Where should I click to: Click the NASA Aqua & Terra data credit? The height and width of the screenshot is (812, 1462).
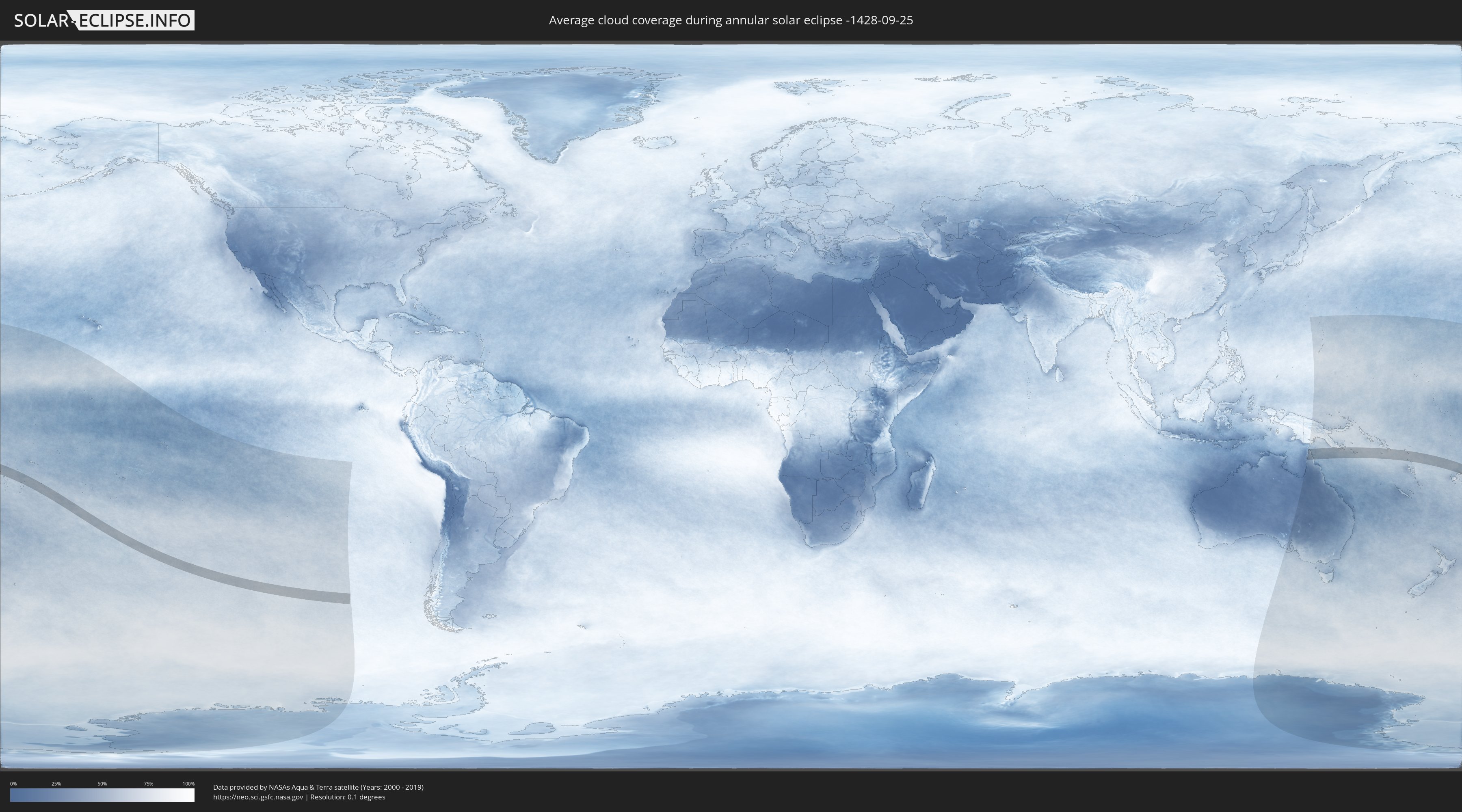click(x=318, y=787)
